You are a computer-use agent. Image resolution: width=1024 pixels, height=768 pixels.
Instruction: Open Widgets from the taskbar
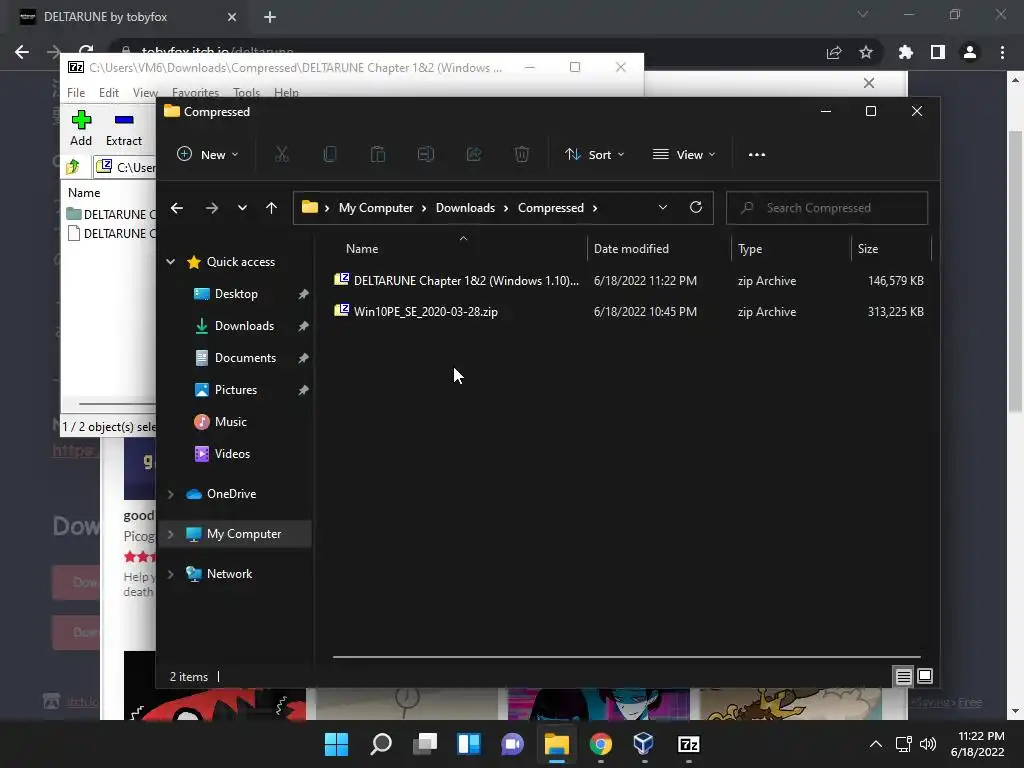pos(469,744)
